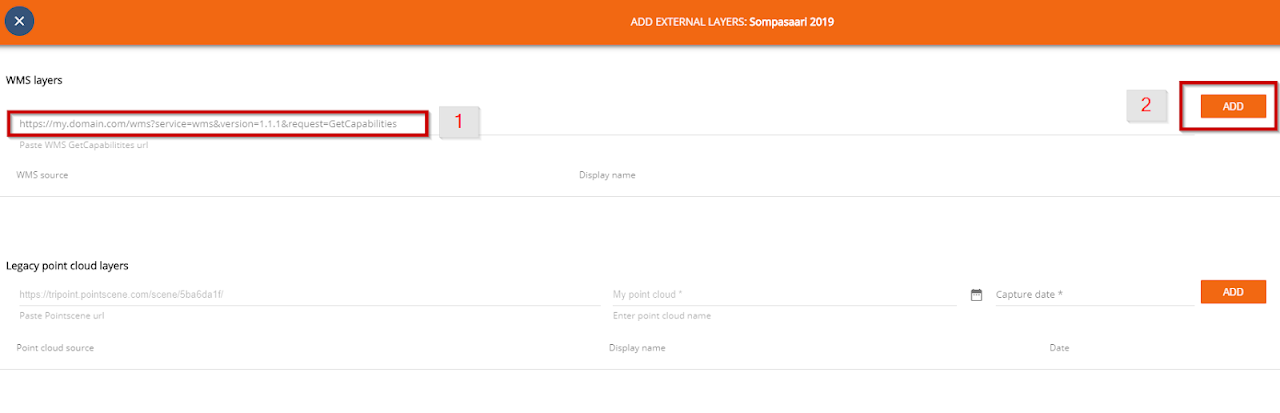Click the Capture date field

[1095, 295]
